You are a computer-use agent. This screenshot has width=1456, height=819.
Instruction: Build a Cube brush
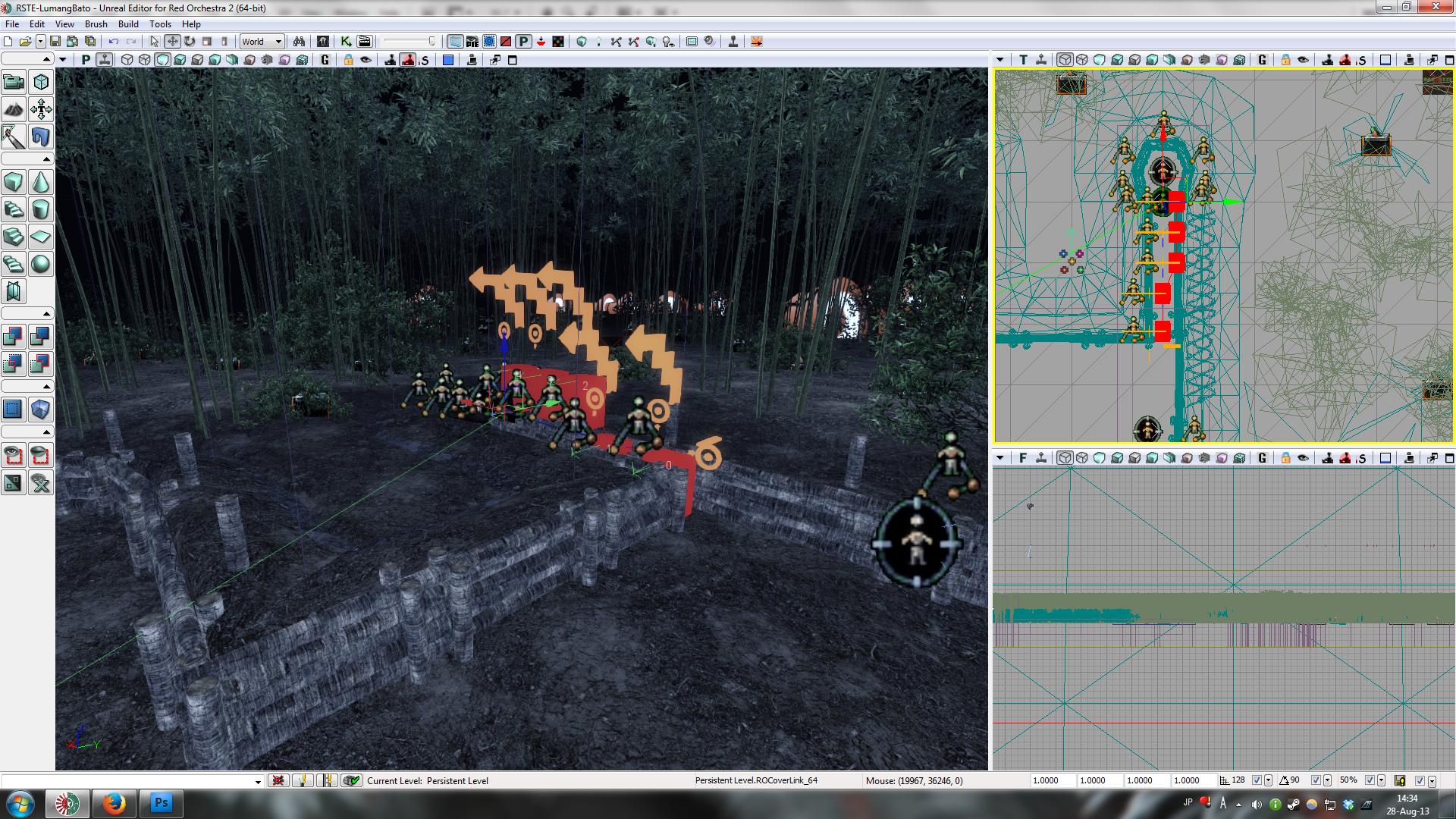point(14,182)
